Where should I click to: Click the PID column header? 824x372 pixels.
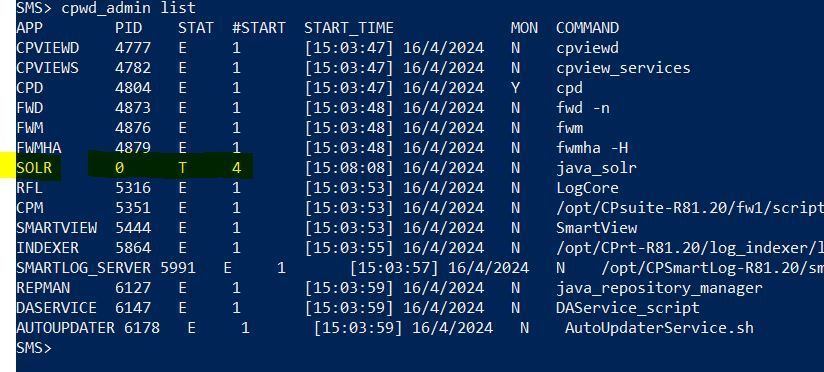click(128, 28)
